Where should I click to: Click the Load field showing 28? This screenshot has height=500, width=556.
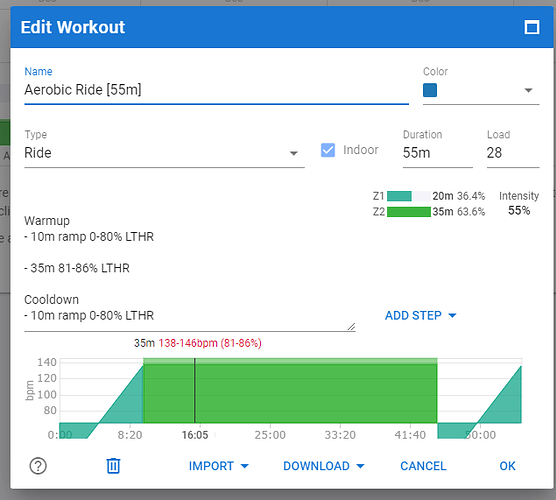(x=513, y=153)
